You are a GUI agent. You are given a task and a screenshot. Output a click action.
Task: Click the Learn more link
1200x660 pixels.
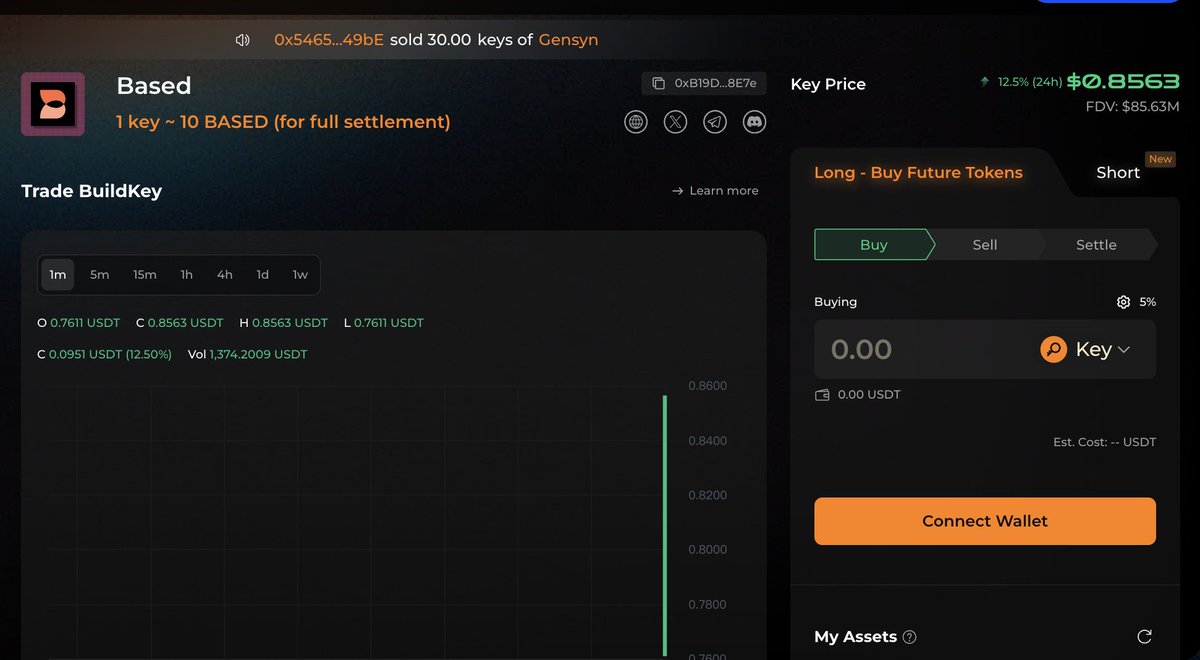715,191
